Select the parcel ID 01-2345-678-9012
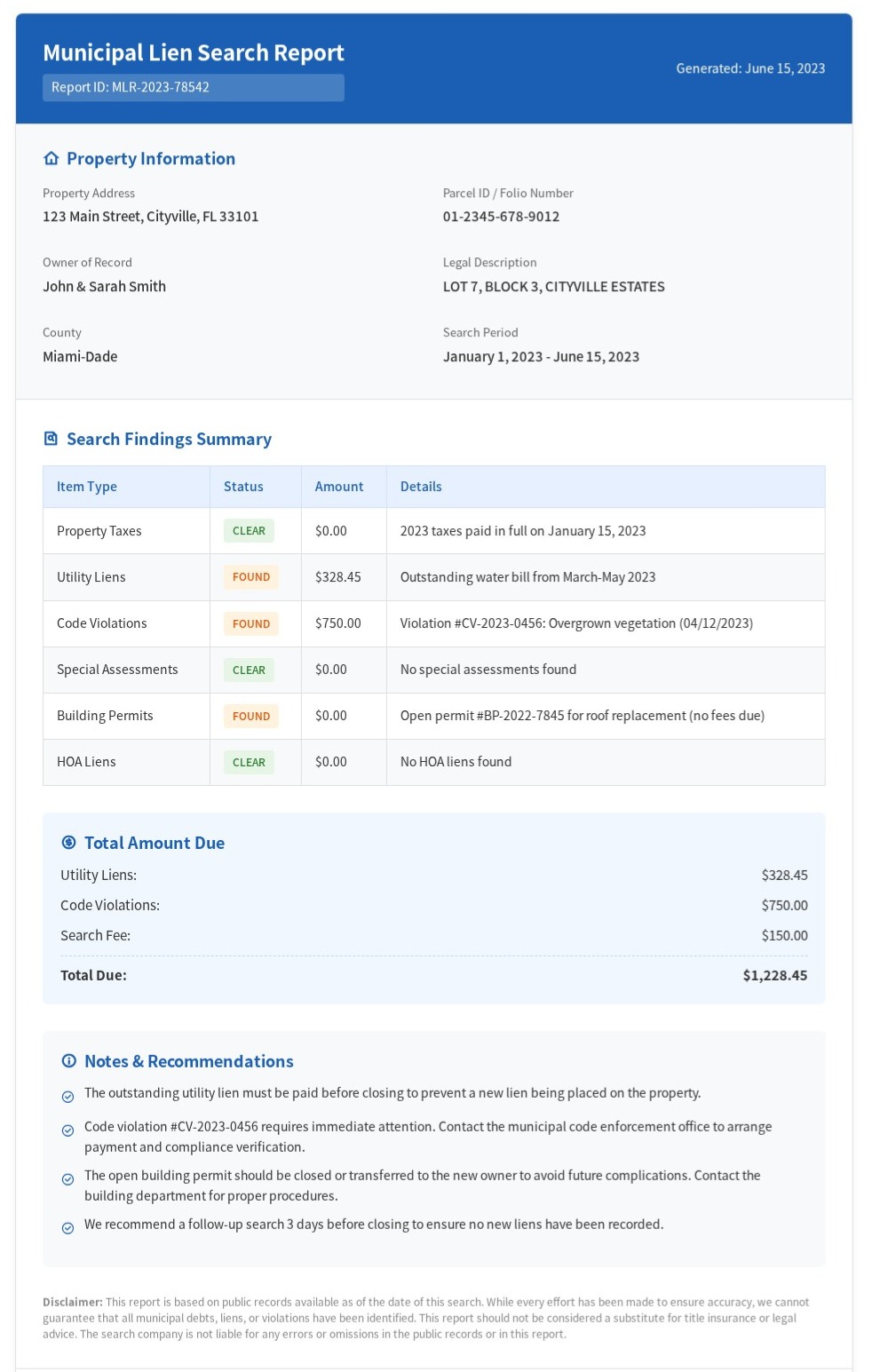Viewport: 872px width, 1372px height. pyautogui.click(x=501, y=217)
